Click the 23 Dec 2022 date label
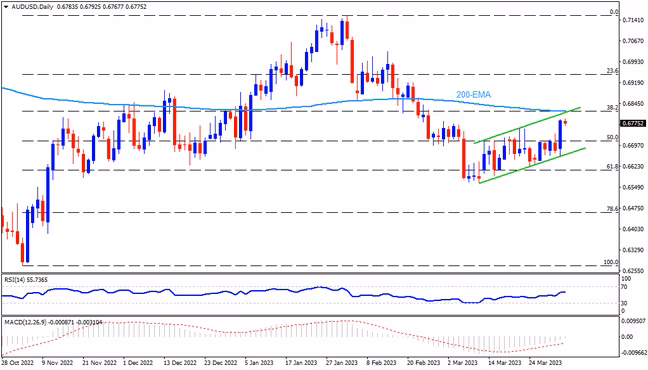 pyautogui.click(x=221, y=363)
